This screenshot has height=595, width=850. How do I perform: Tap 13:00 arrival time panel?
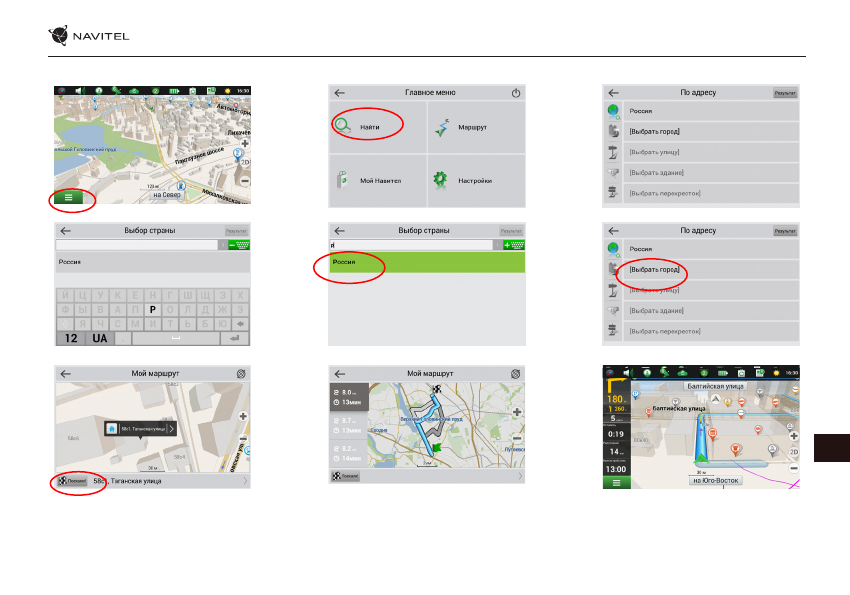click(616, 467)
